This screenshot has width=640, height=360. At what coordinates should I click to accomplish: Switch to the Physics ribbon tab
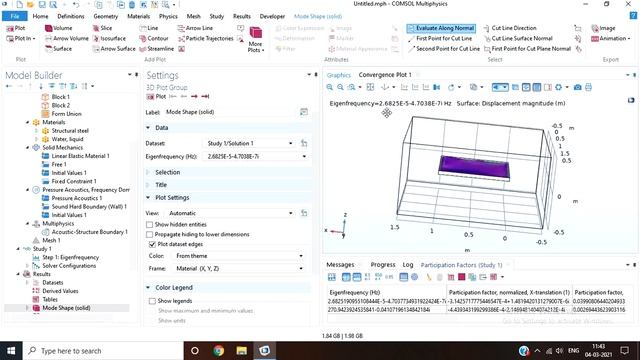point(168,16)
